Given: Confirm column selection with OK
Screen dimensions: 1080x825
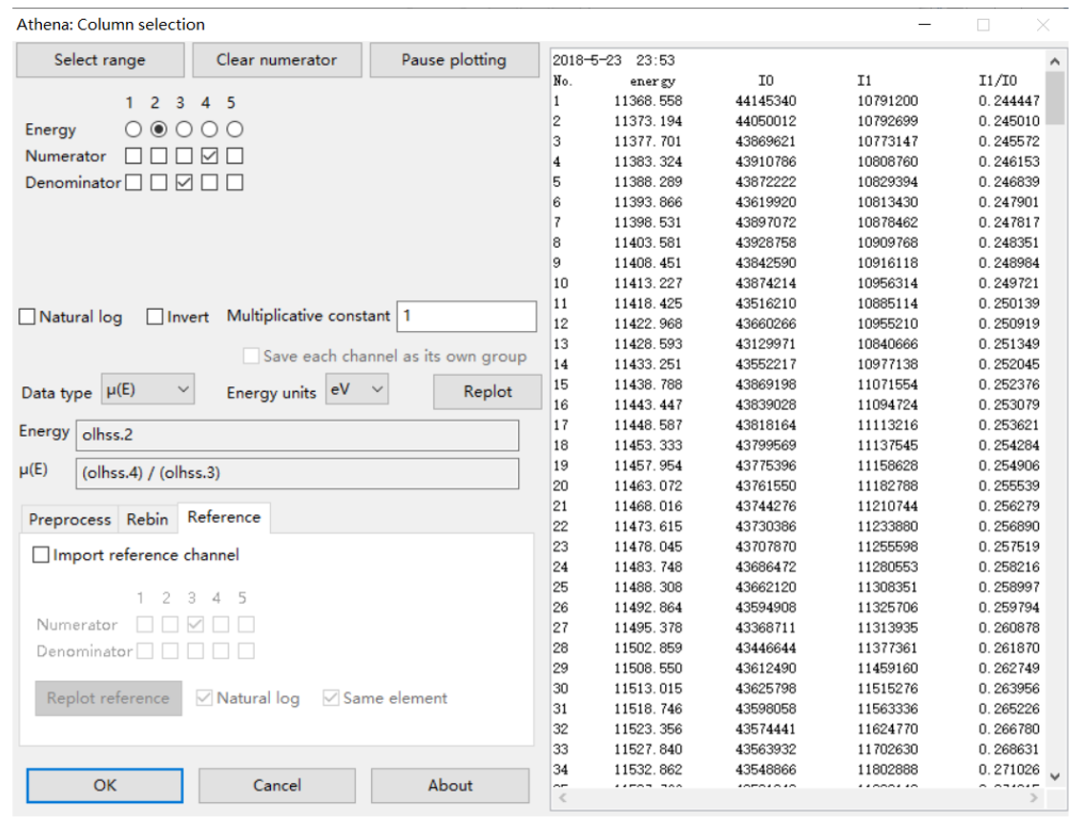Looking at the screenshot, I should [x=103, y=785].
